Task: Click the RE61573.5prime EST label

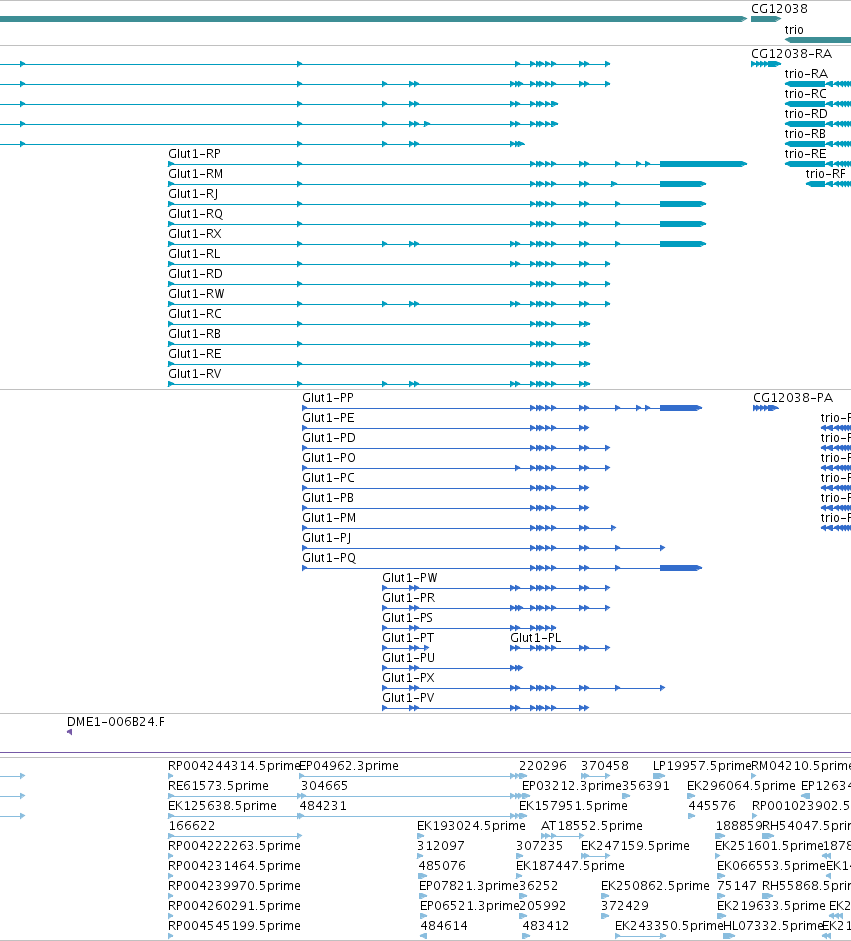Action: click(218, 786)
